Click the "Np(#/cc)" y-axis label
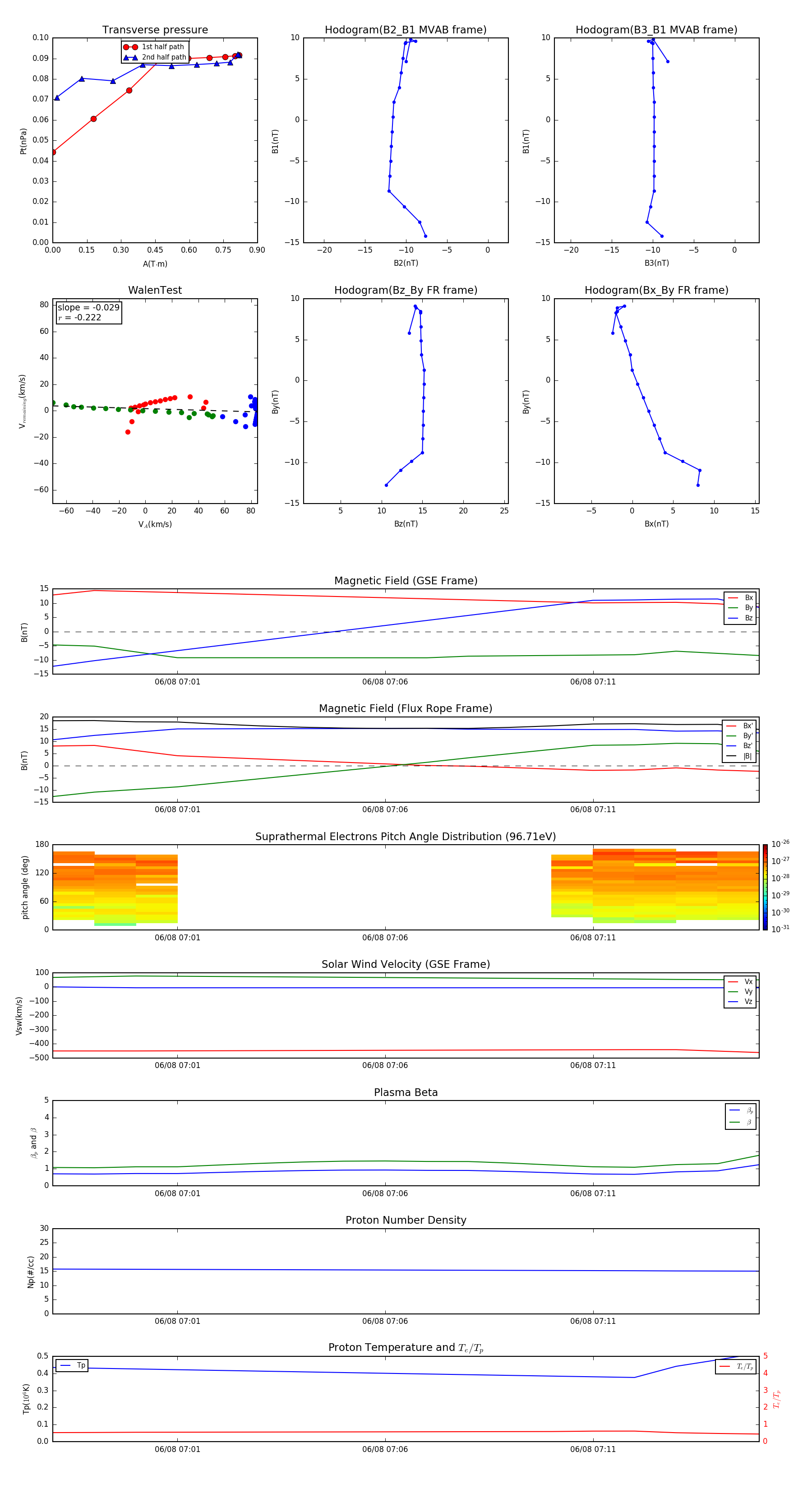 pos(31,1272)
